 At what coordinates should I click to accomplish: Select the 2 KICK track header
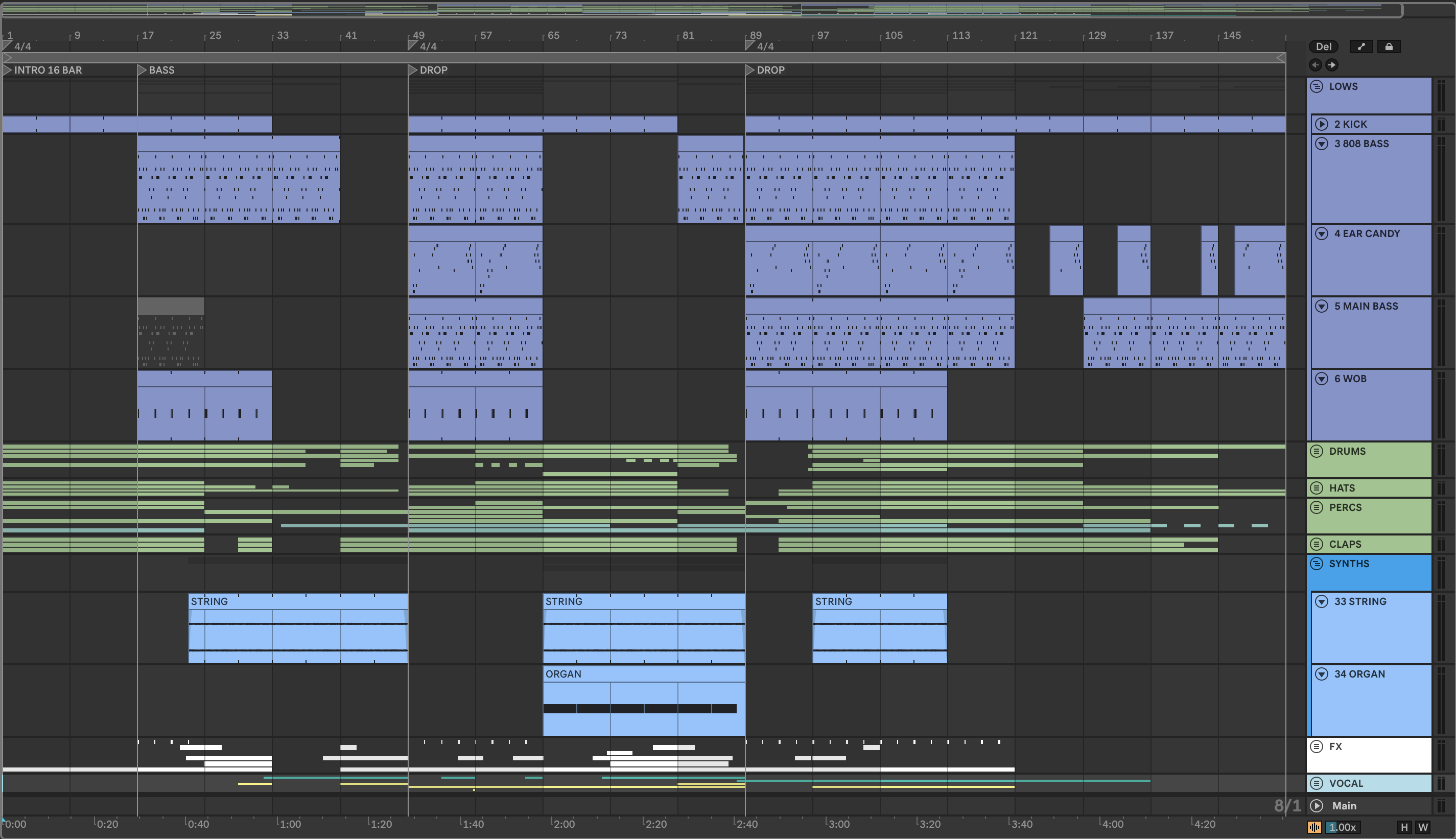click(x=1371, y=124)
